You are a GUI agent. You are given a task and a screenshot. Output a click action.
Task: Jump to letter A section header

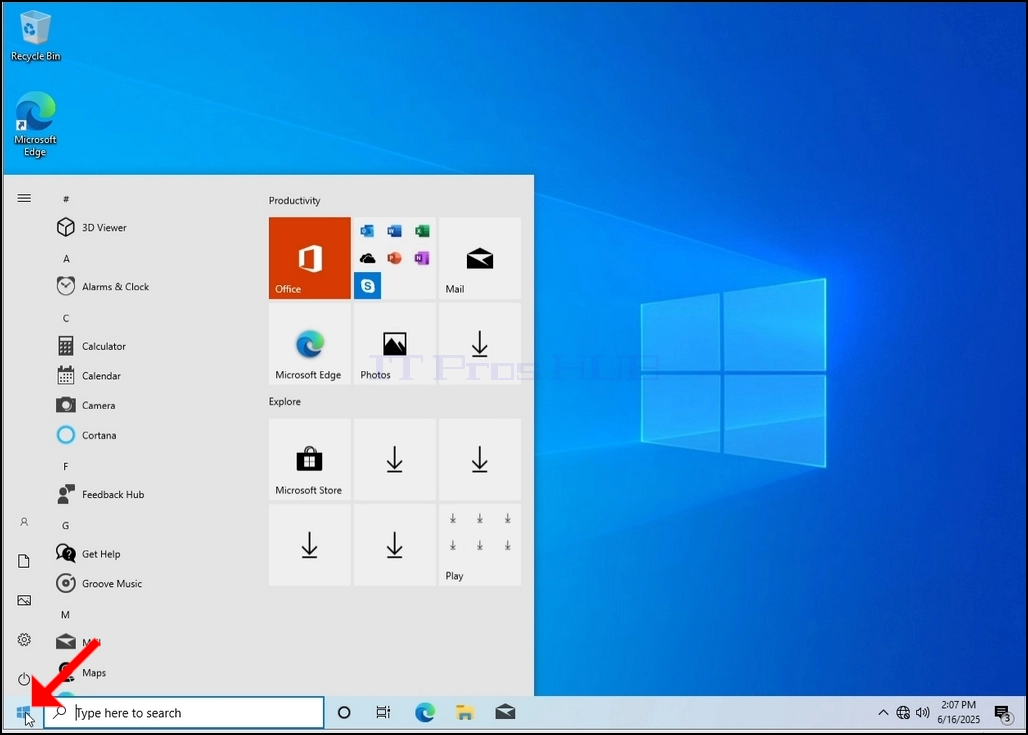(66, 259)
